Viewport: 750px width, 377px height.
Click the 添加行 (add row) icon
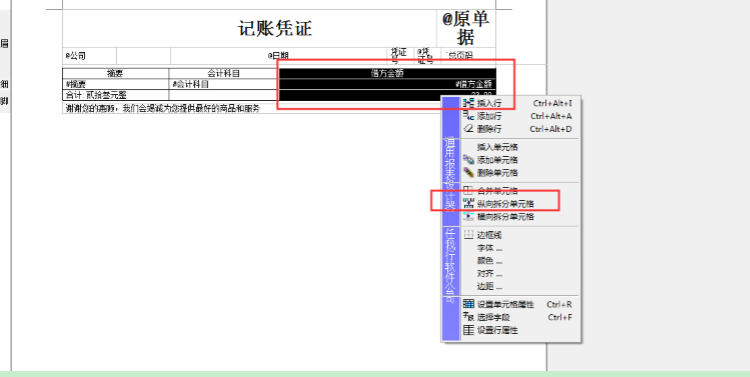[x=469, y=116]
